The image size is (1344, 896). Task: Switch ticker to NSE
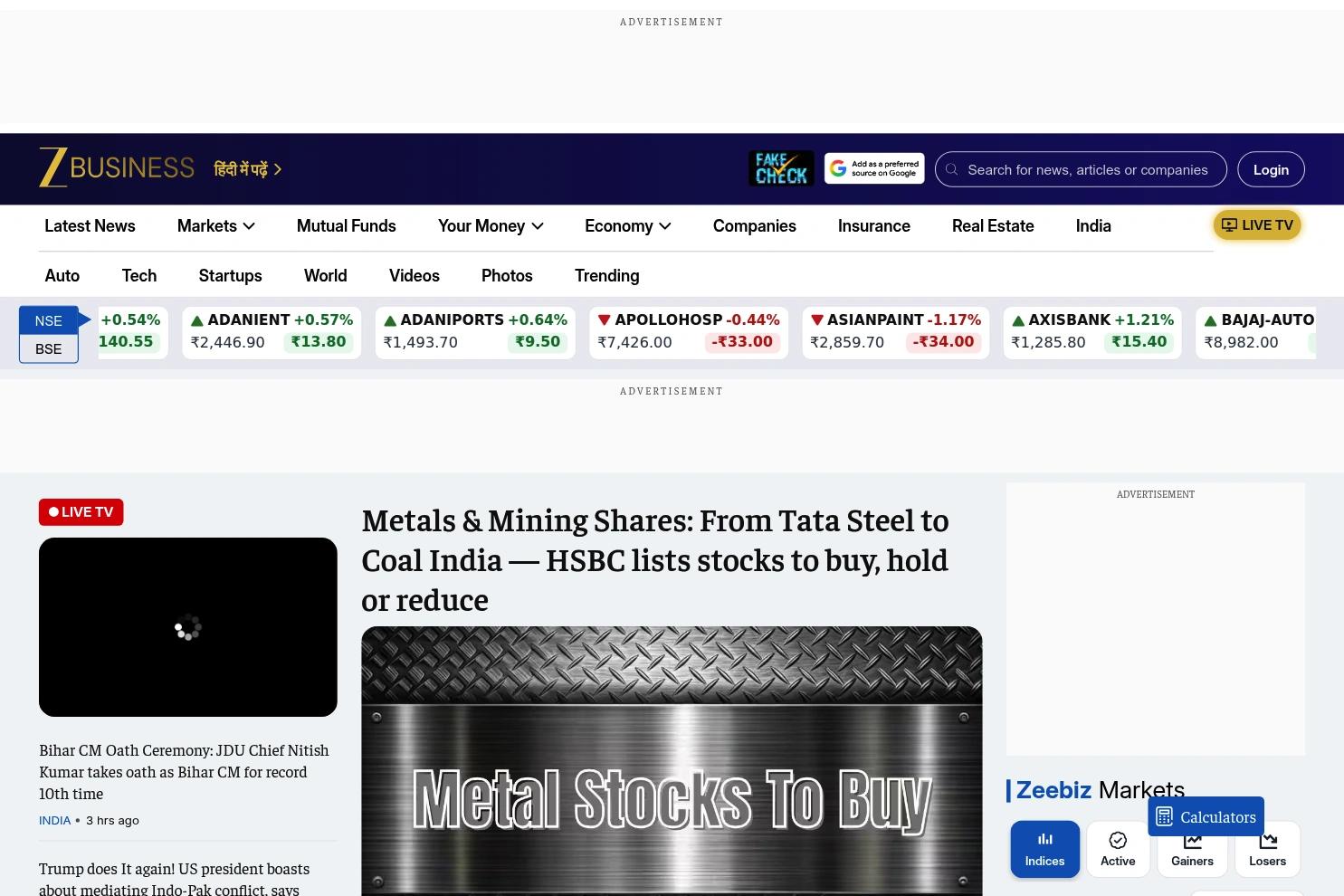[49, 320]
